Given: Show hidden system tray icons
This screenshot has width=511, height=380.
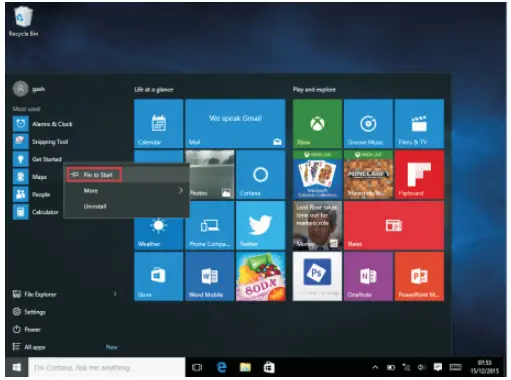Looking at the screenshot, I should click(x=375, y=367).
